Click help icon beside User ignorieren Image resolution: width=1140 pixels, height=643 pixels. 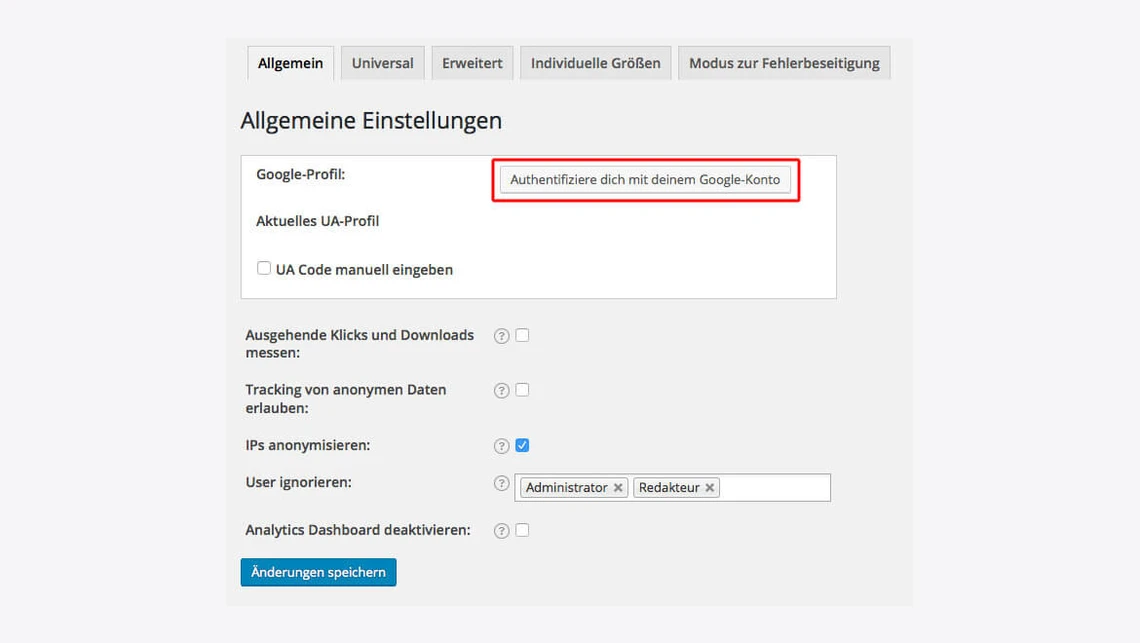[502, 484]
